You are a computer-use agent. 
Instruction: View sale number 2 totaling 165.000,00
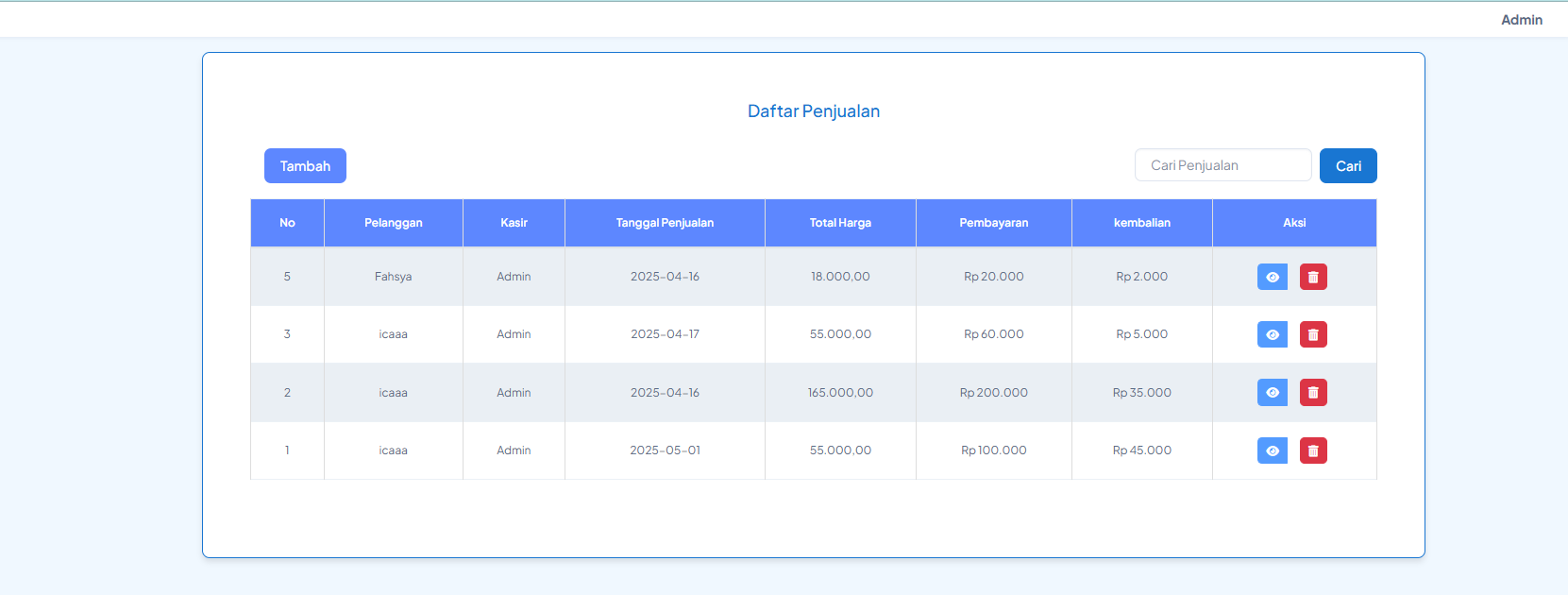pos(1272,393)
